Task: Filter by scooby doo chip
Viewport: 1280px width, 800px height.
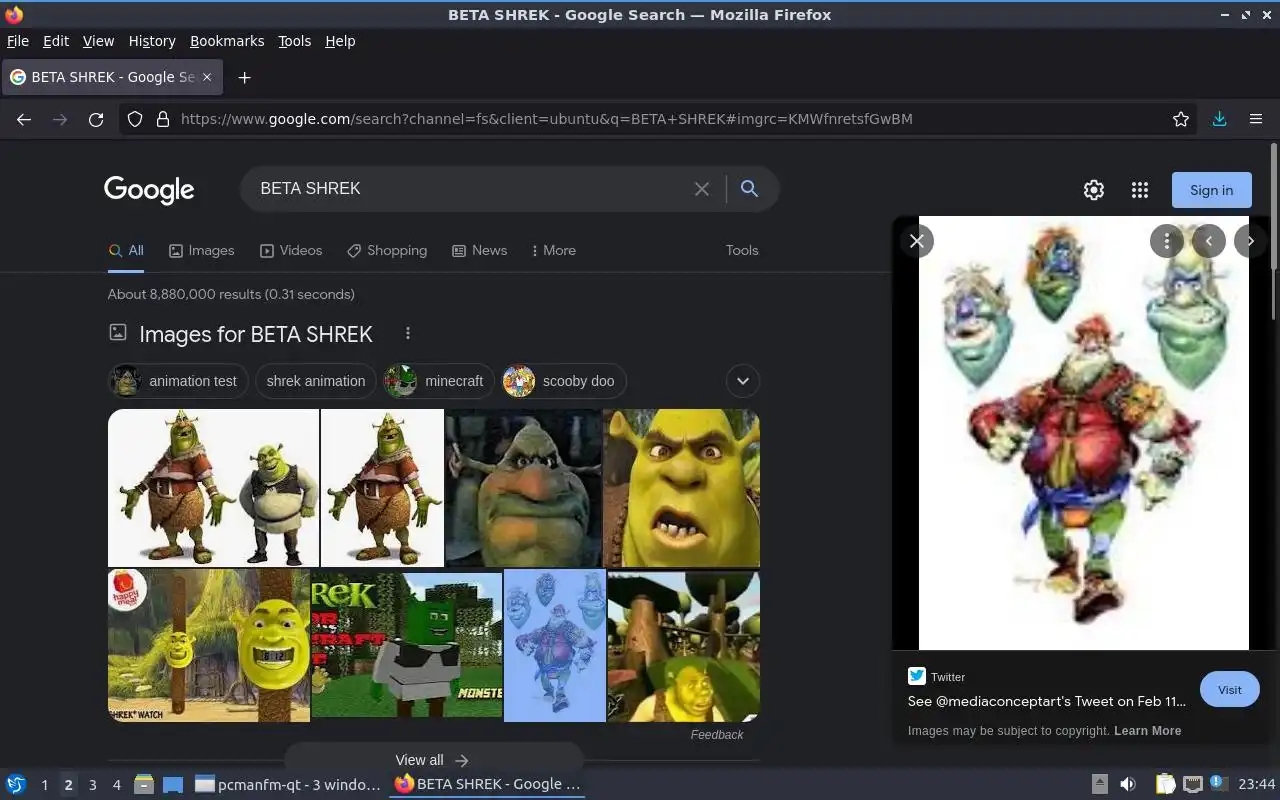Action: tap(564, 381)
